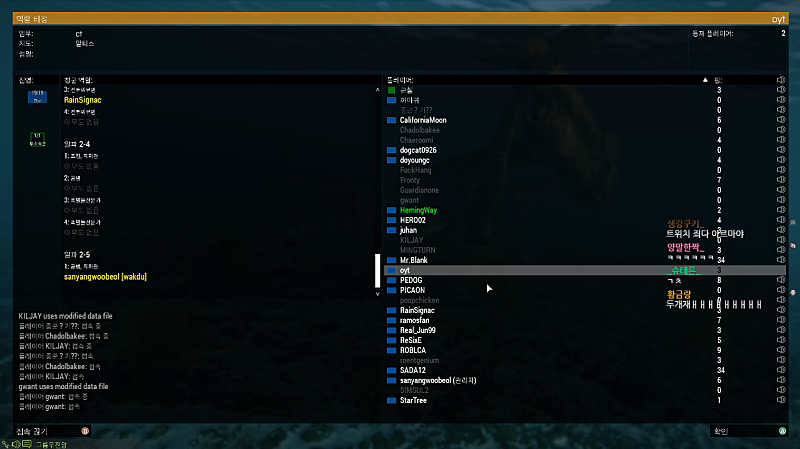Toggle voice mute for StarTree
800x449 pixels.
click(x=781, y=400)
